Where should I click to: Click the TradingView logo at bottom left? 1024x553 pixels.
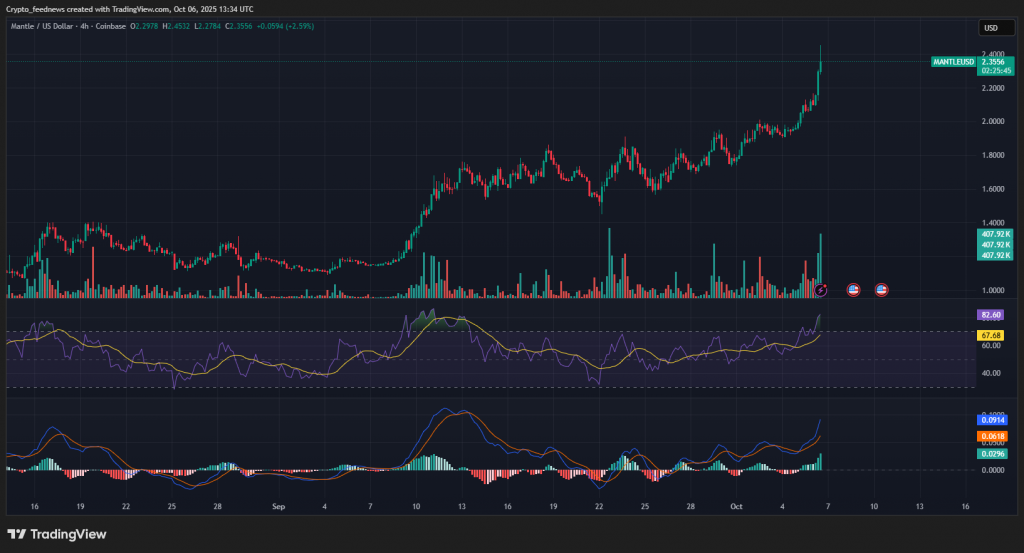click(x=58, y=534)
